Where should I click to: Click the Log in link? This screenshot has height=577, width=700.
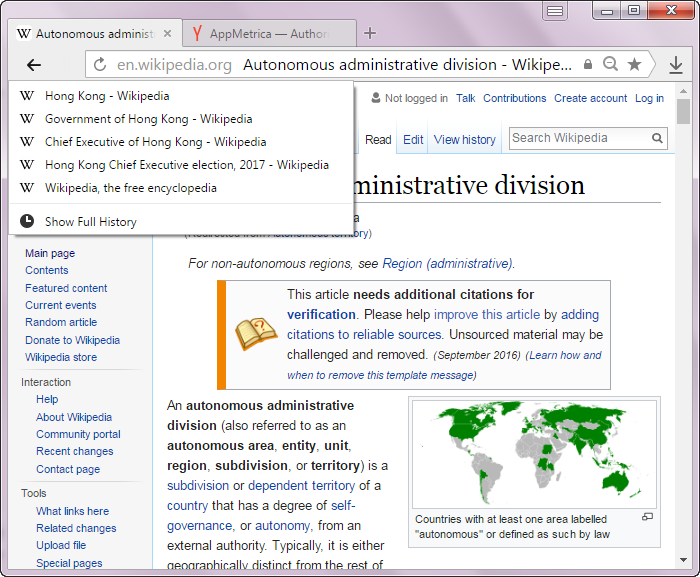649,98
